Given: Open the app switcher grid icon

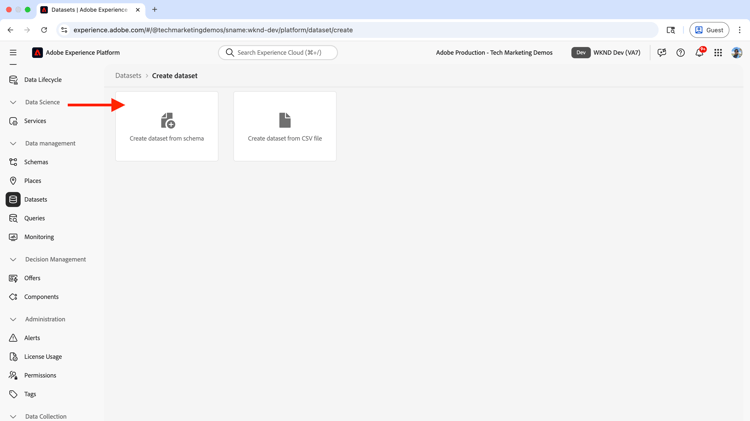Looking at the screenshot, I should tap(718, 53).
